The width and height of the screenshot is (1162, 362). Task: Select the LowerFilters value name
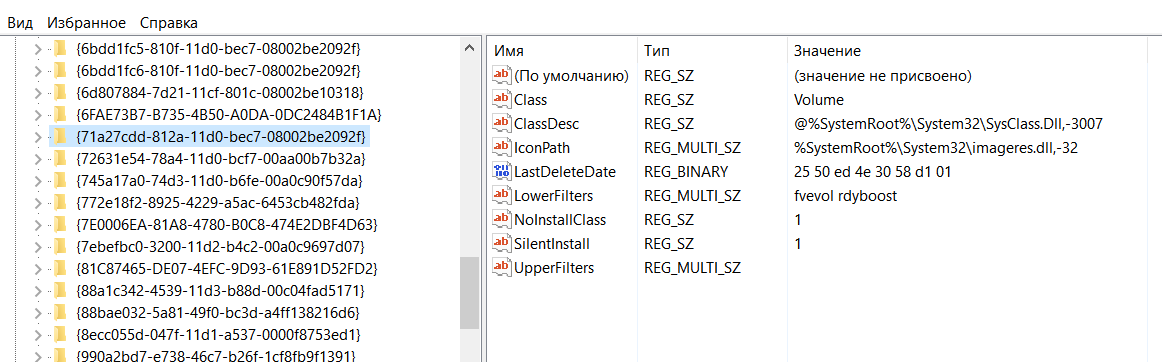tap(554, 196)
